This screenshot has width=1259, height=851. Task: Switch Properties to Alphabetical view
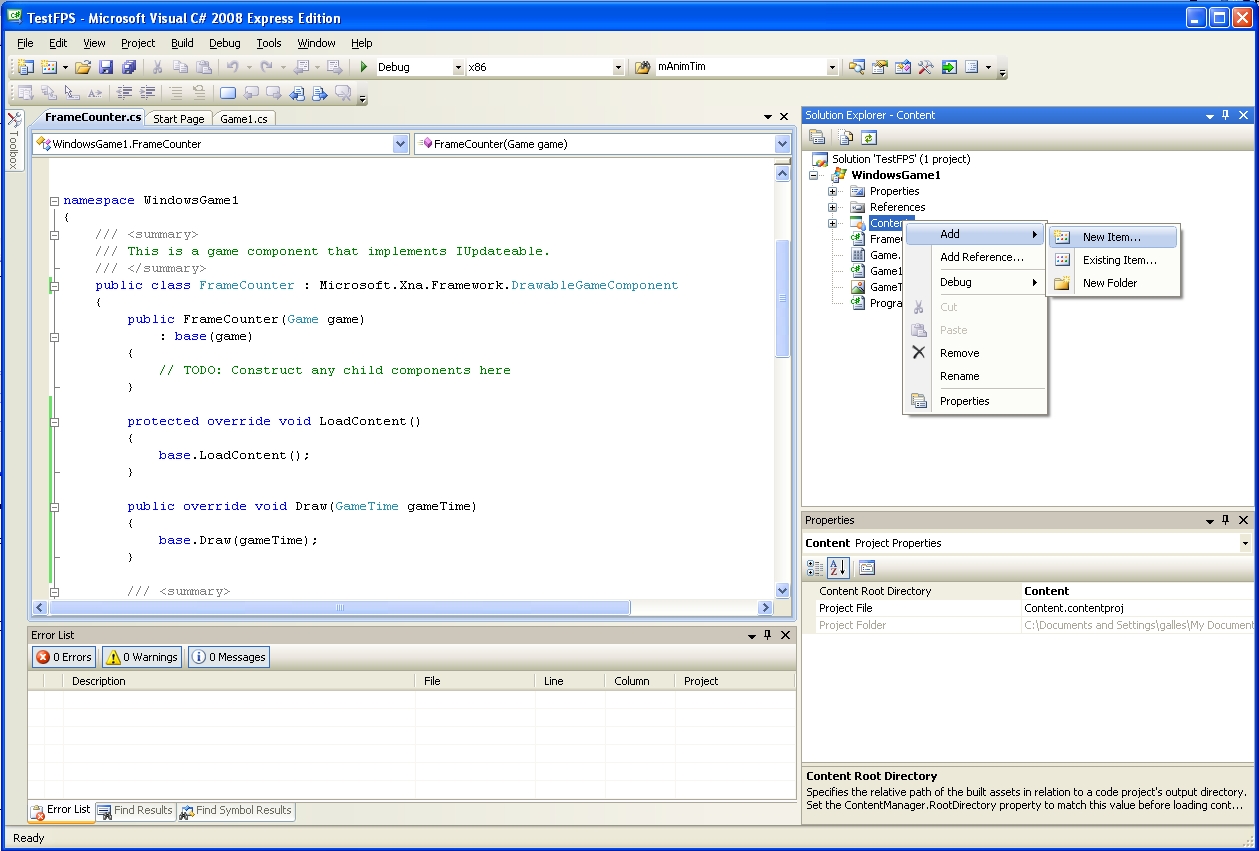pos(838,568)
